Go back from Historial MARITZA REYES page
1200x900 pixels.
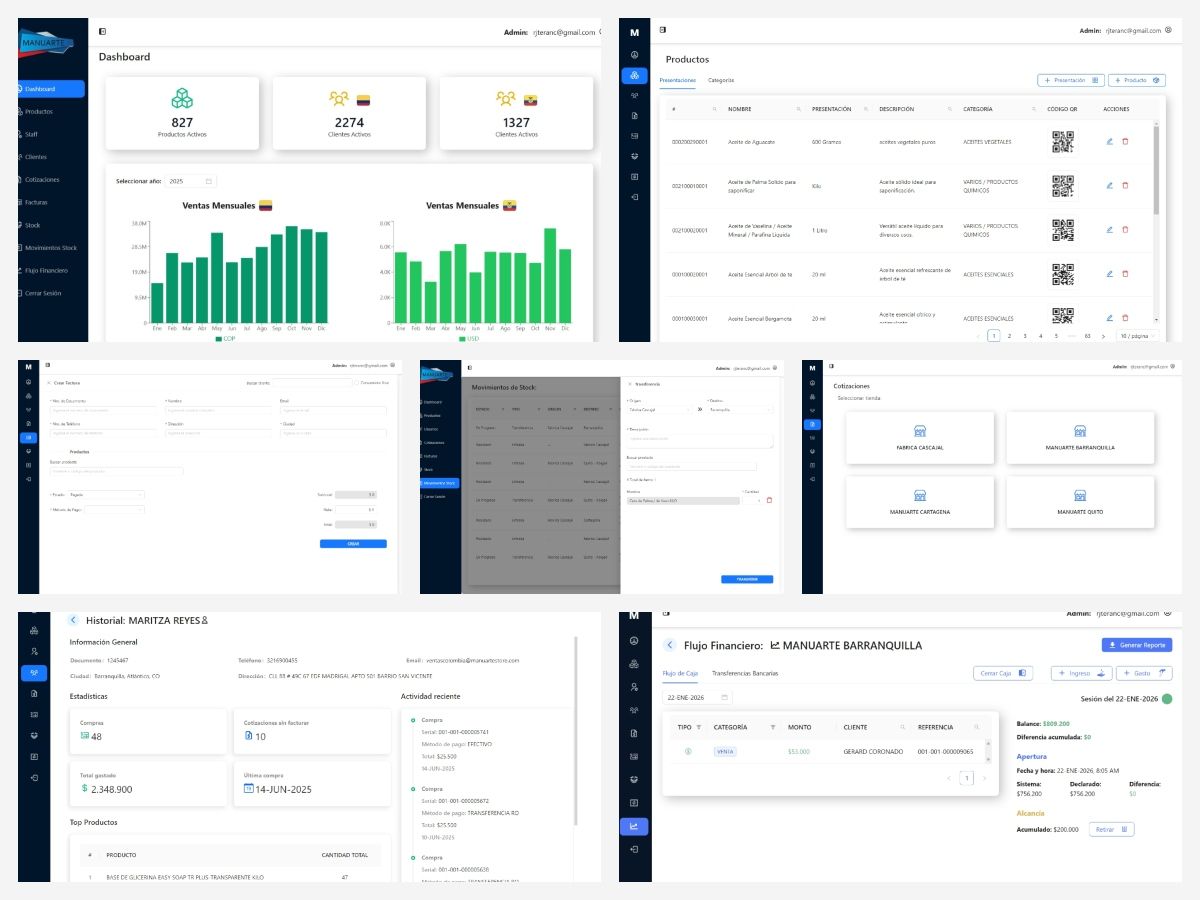pos(73,620)
